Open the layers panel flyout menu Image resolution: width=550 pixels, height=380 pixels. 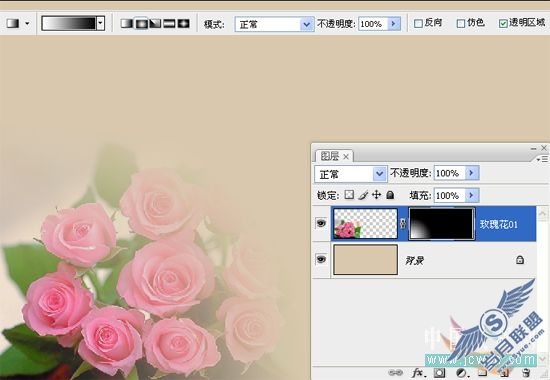542,159
